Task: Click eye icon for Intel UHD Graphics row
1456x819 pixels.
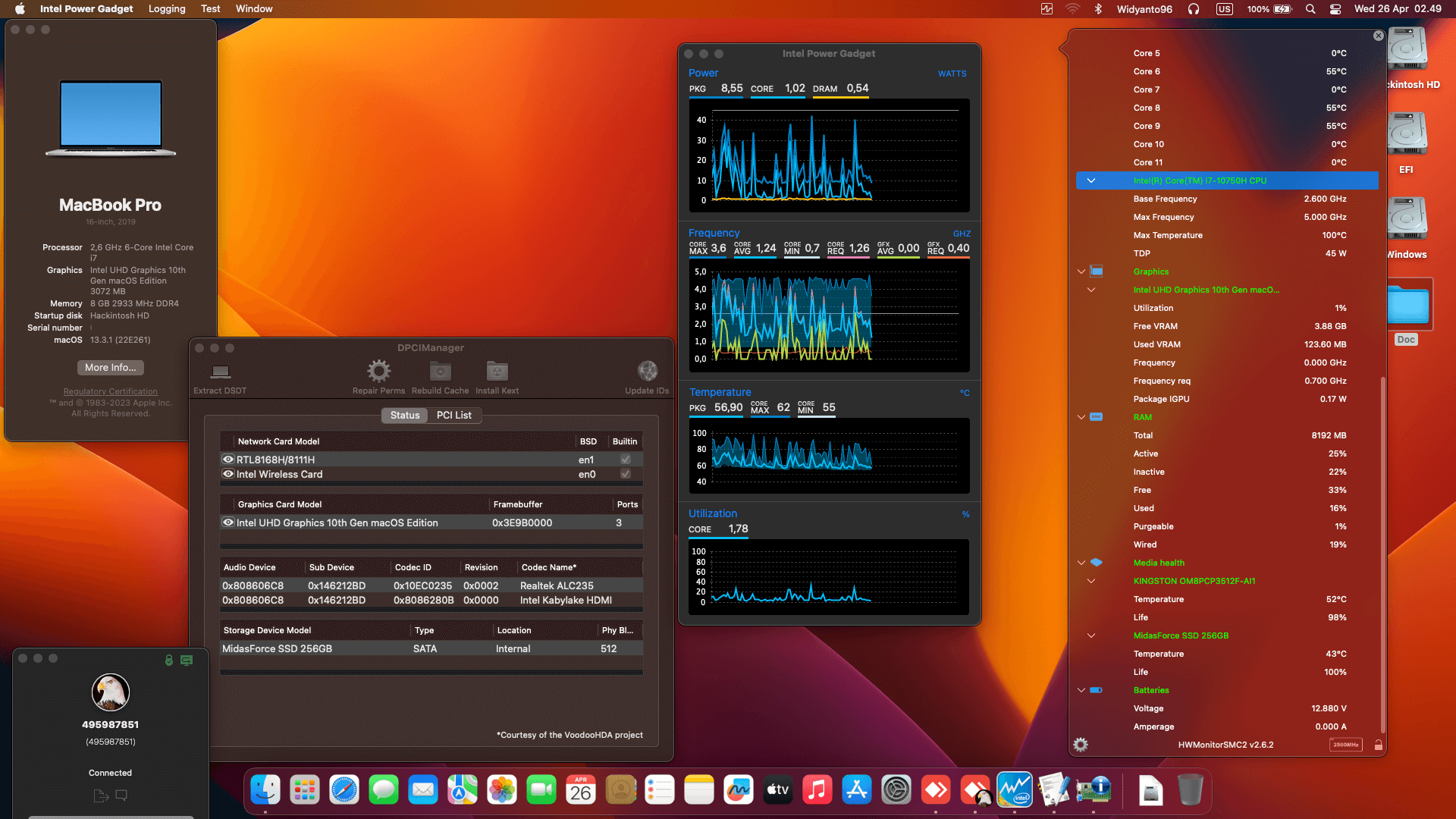Action: click(x=227, y=522)
